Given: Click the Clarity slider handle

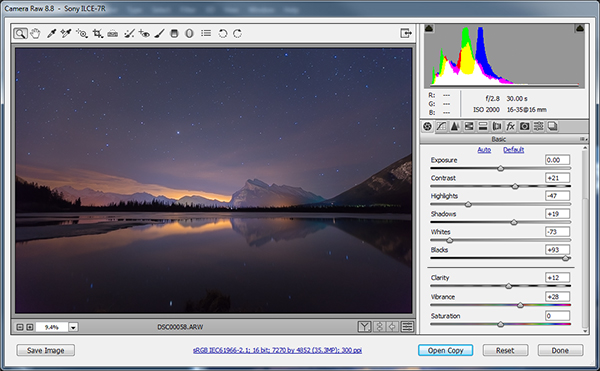Looking at the screenshot, I should point(509,286).
